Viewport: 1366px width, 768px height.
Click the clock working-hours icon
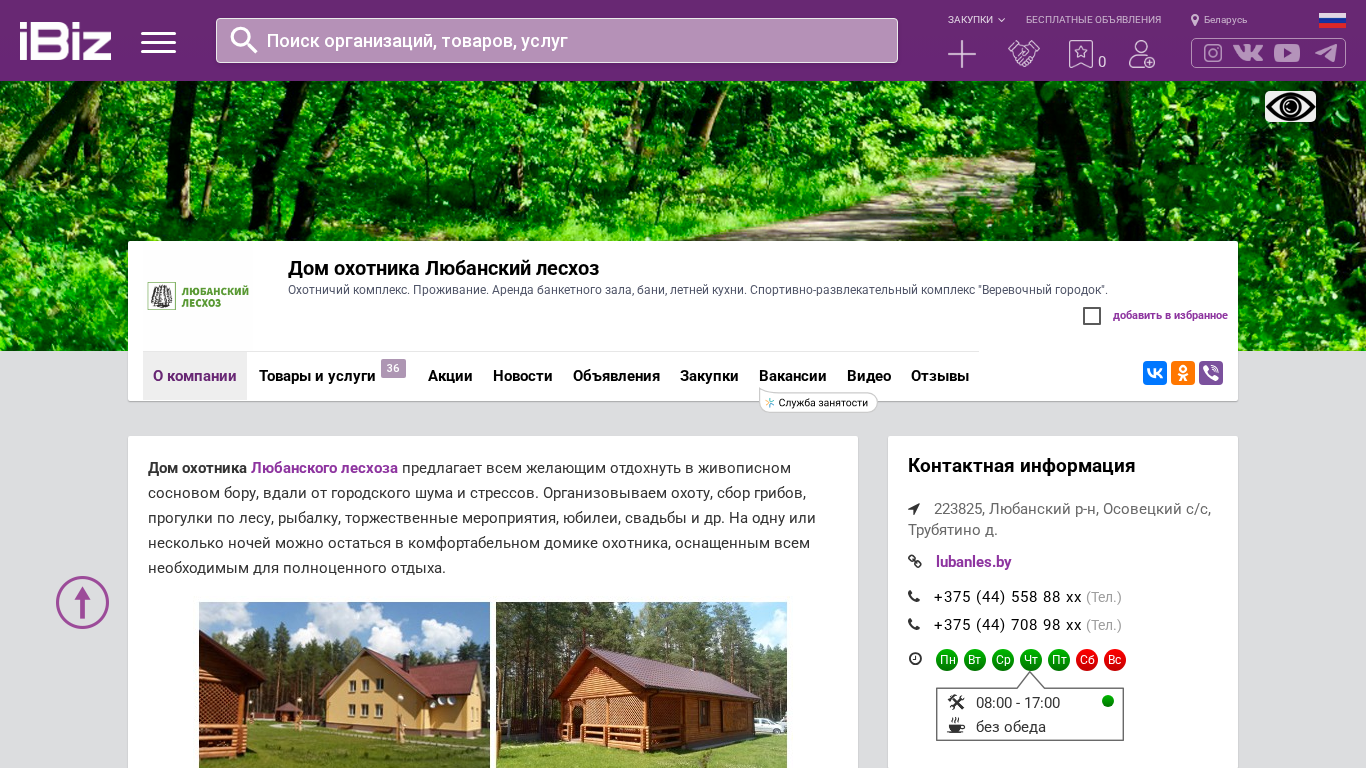click(915, 659)
